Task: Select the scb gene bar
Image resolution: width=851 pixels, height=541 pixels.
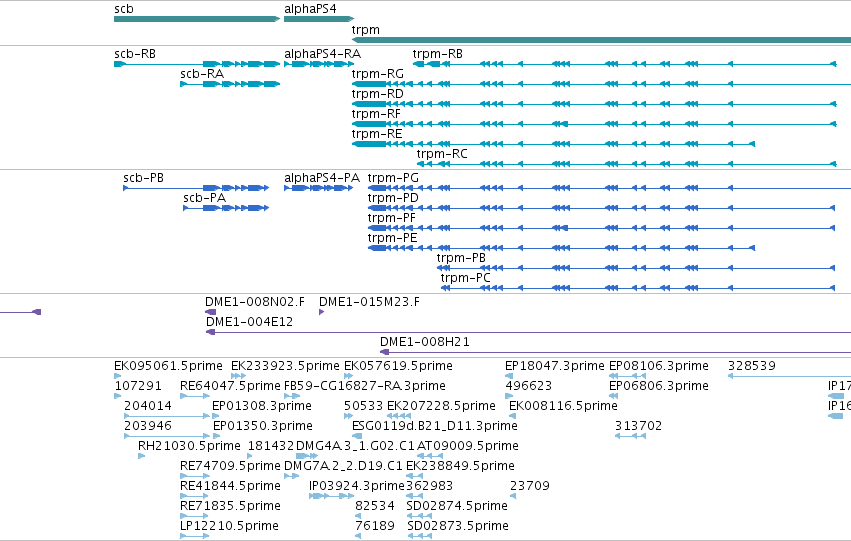Action: click(197, 19)
